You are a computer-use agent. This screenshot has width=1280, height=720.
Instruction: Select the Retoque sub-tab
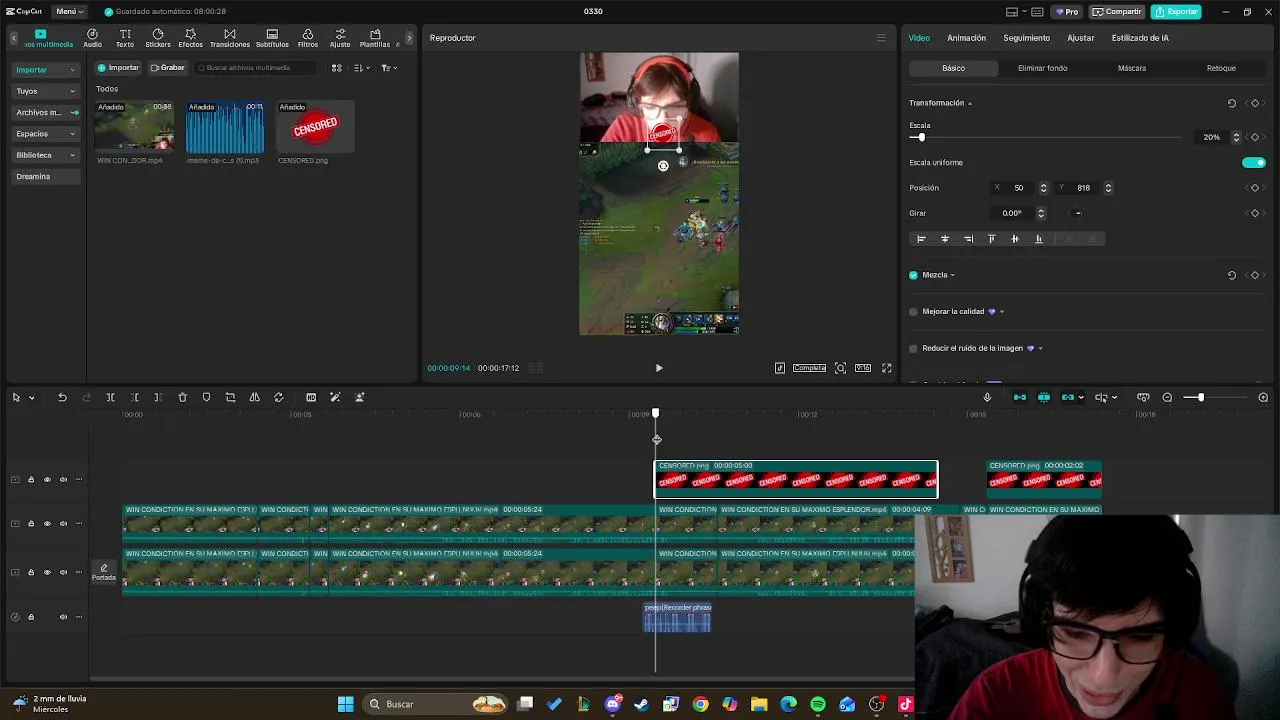tap(1221, 68)
